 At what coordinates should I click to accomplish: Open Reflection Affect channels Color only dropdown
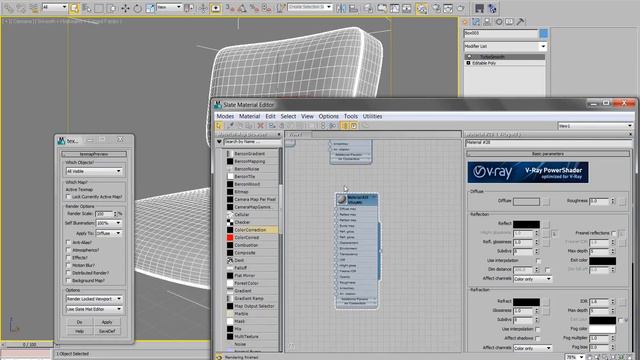click(533, 279)
